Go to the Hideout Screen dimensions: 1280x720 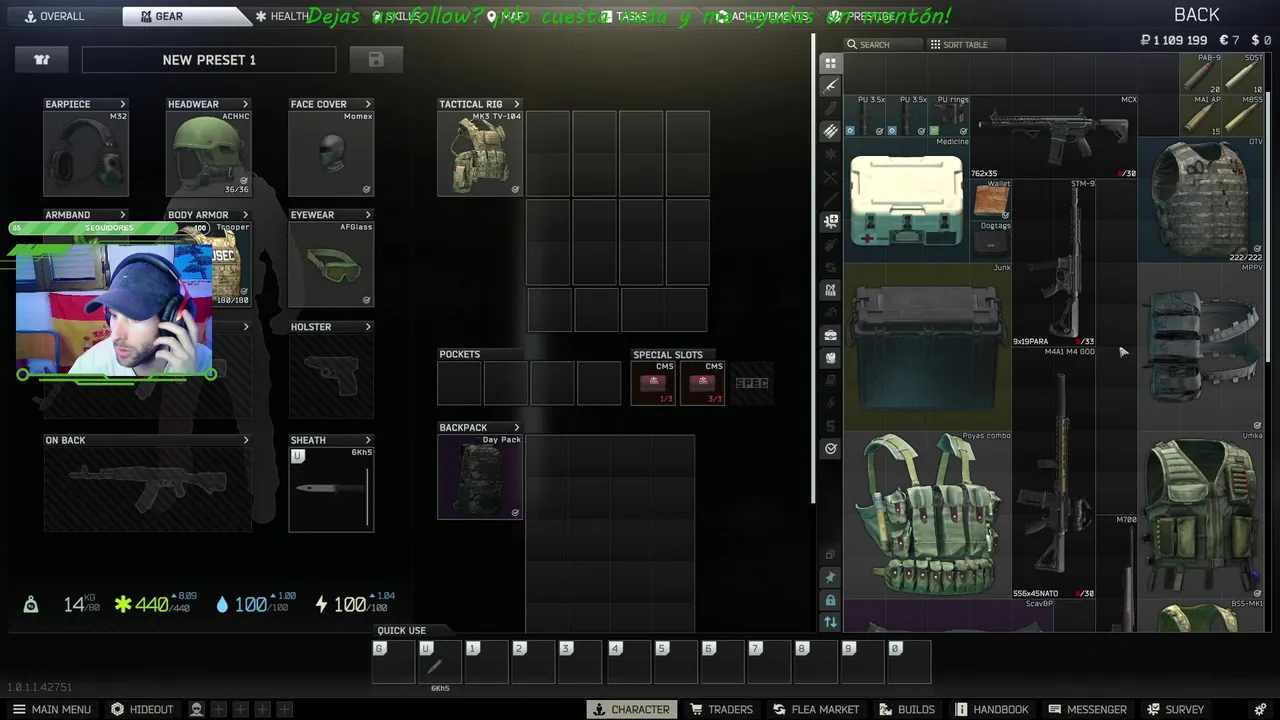(x=141, y=709)
